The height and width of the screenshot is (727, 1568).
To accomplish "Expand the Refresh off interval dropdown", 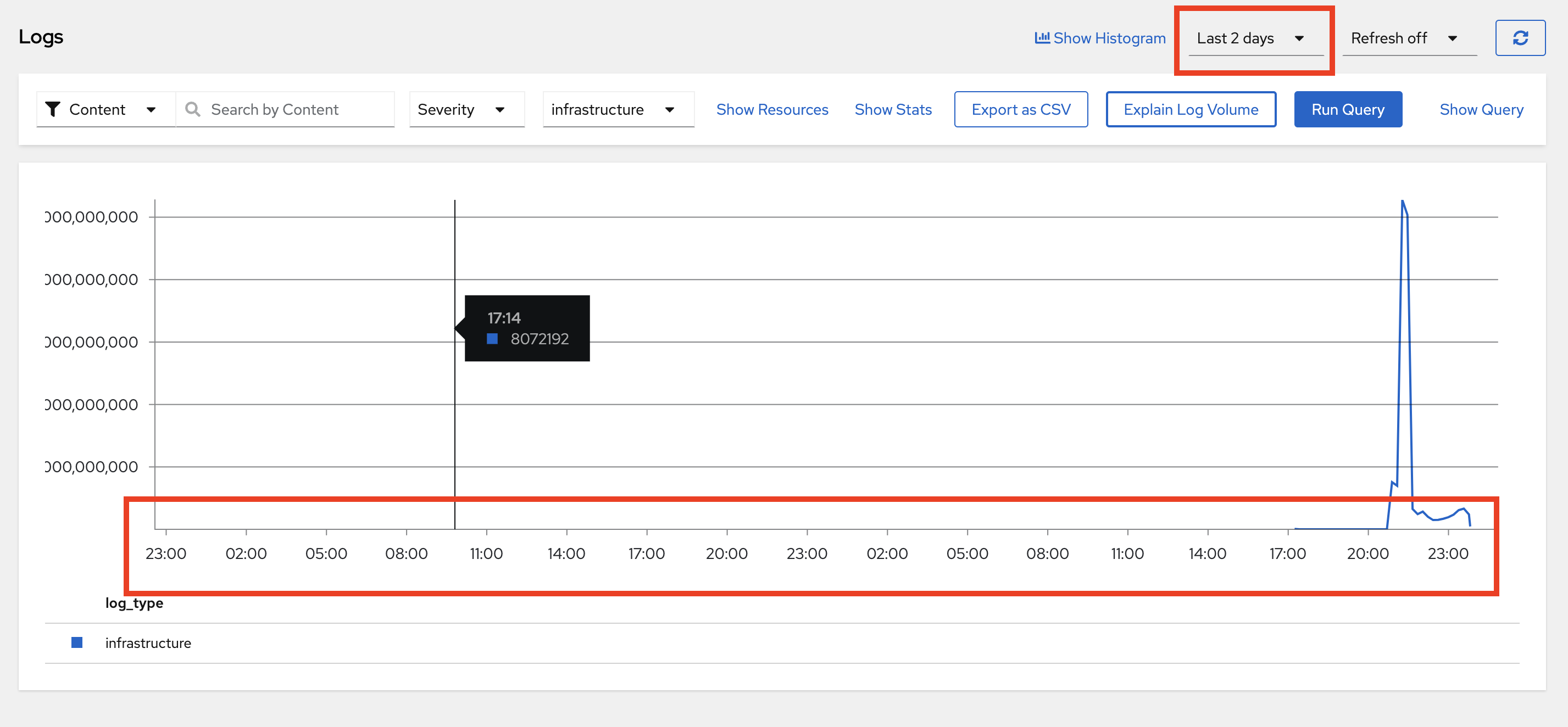I will [1404, 38].
